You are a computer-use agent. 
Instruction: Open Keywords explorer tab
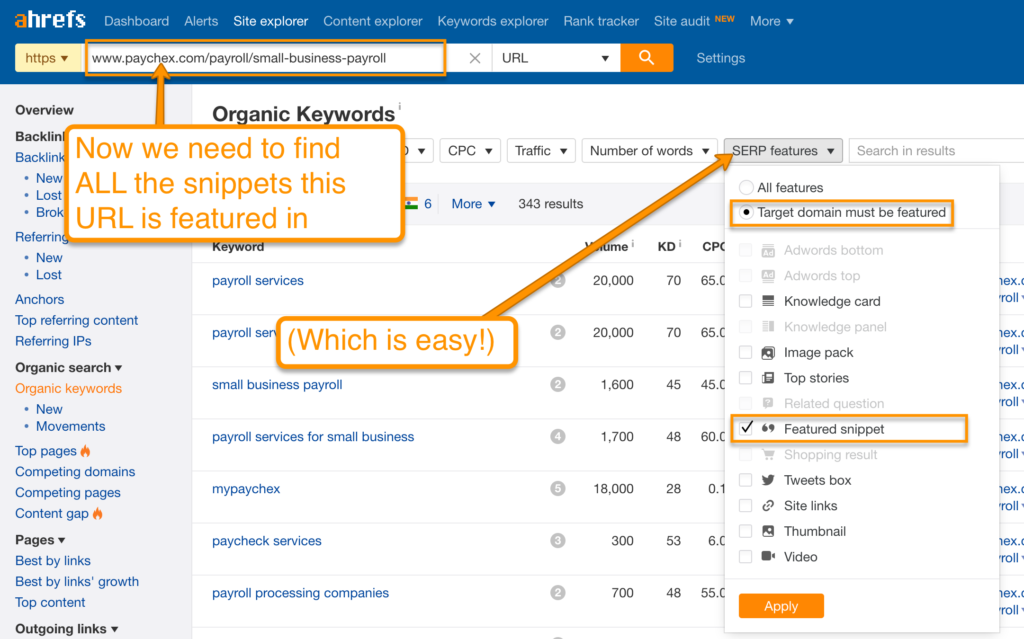pos(493,21)
